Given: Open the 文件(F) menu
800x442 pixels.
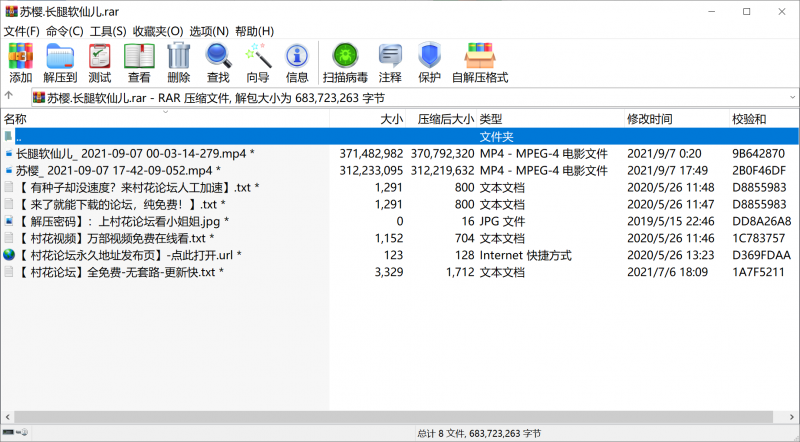Looking at the screenshot, I should click(x=22, y=31).
